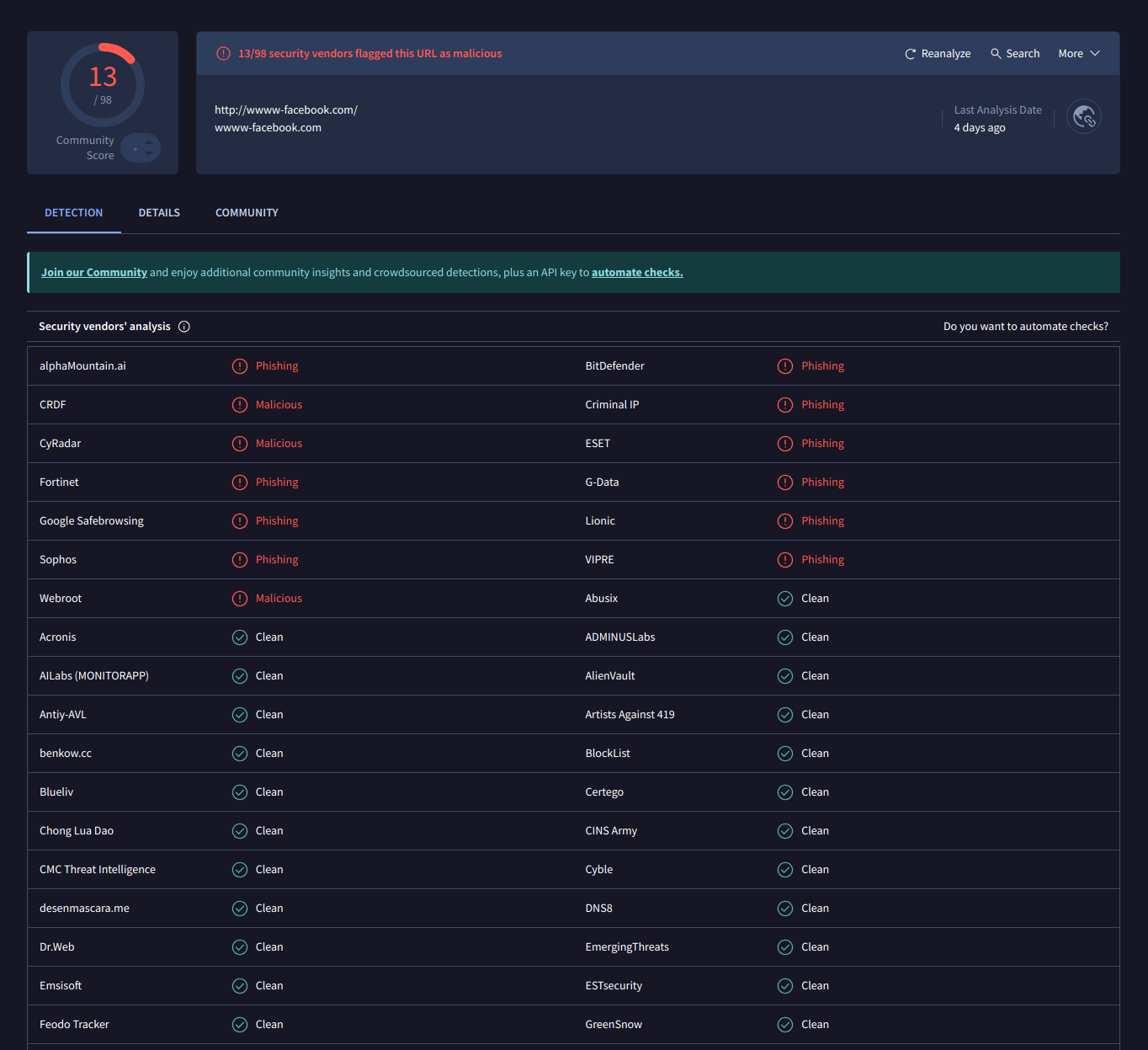1148x1050 pixels.
Task: Select the DNS8 vendor name
Action: tap(599, 909)
